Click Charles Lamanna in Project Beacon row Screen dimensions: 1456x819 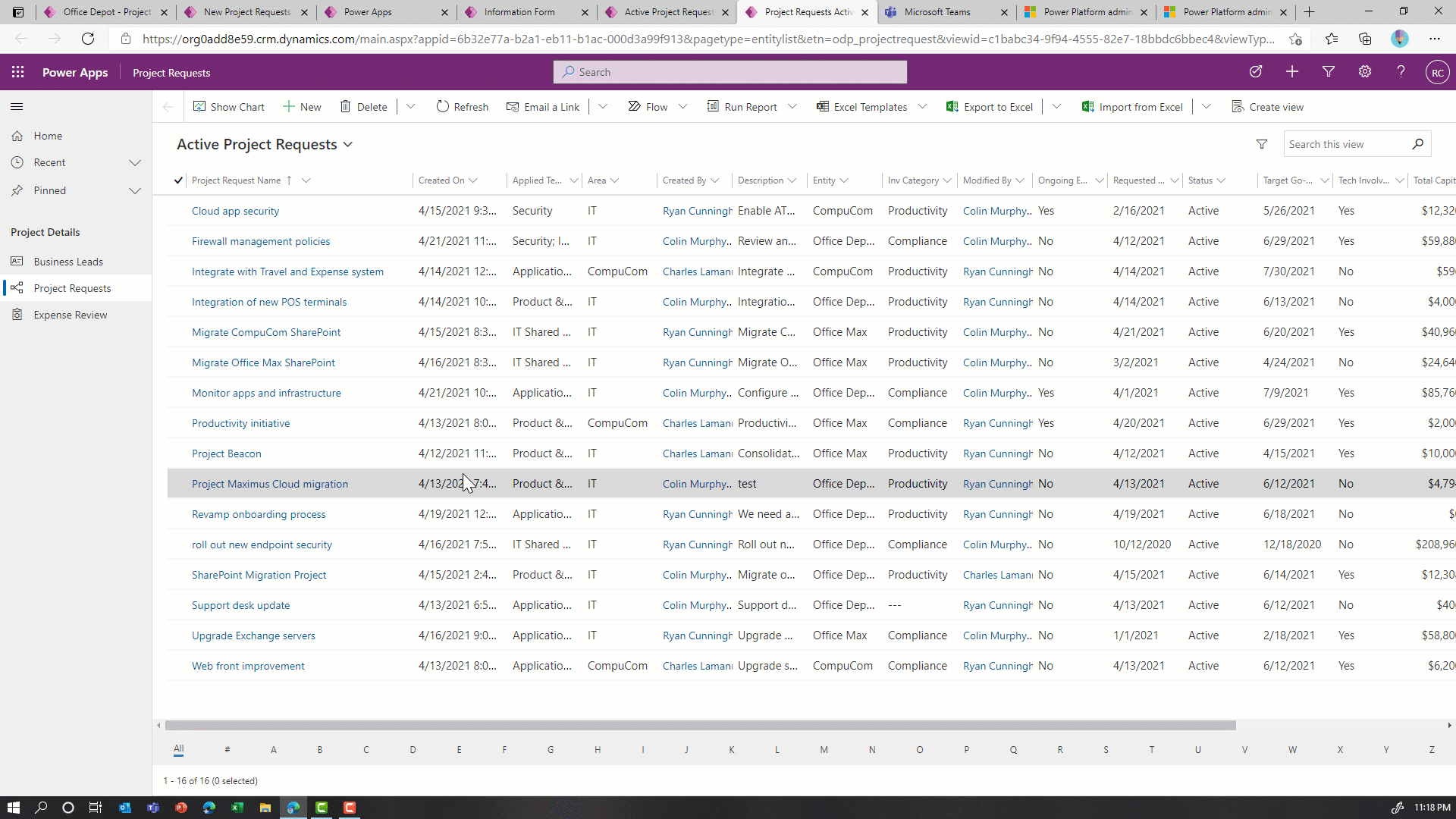pos(697,453)
